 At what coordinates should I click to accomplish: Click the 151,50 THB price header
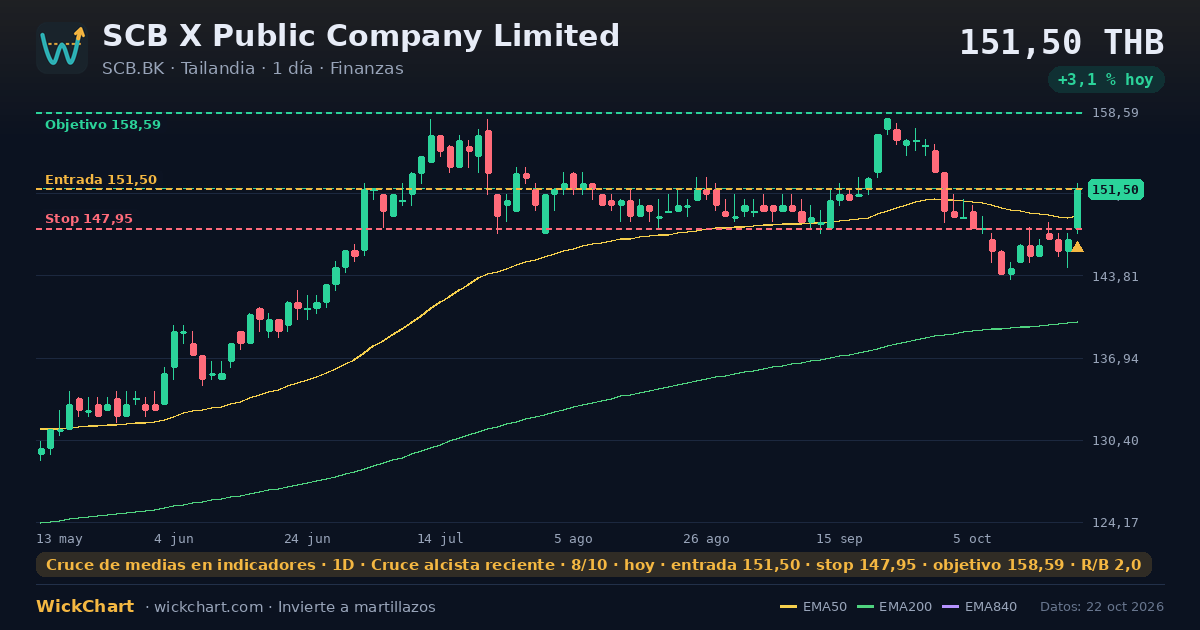tap(1062, 42)
